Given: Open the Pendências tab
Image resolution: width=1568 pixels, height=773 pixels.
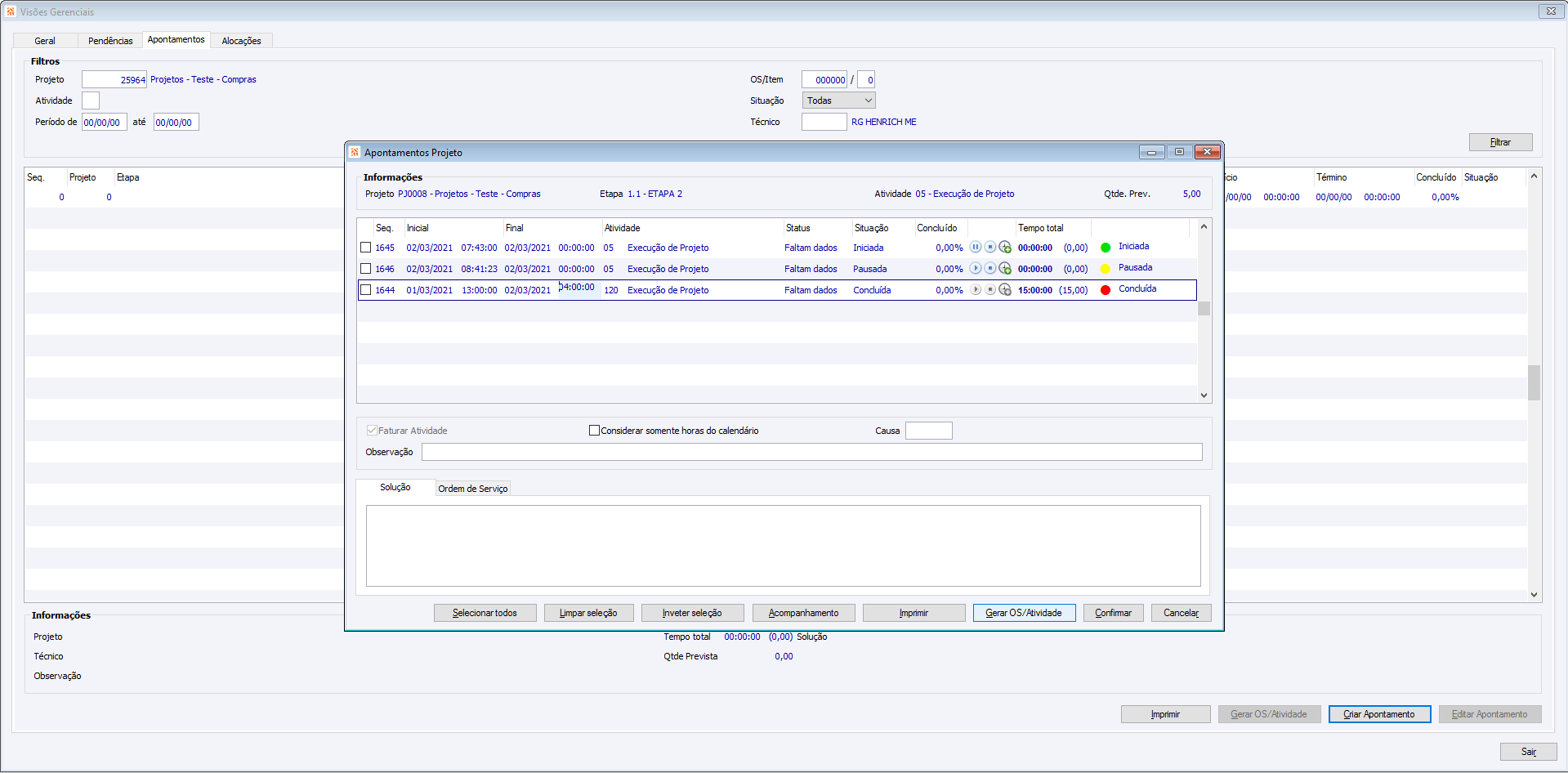Looking at the screenshot, I should click(x=110, y=41).
